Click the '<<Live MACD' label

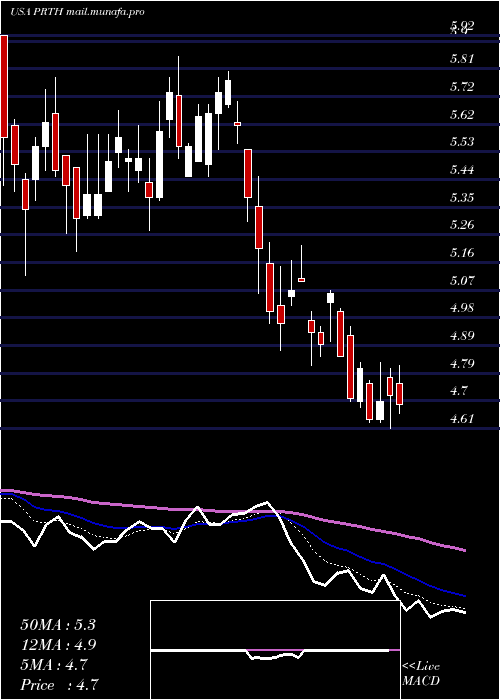(x=421, y=673)
